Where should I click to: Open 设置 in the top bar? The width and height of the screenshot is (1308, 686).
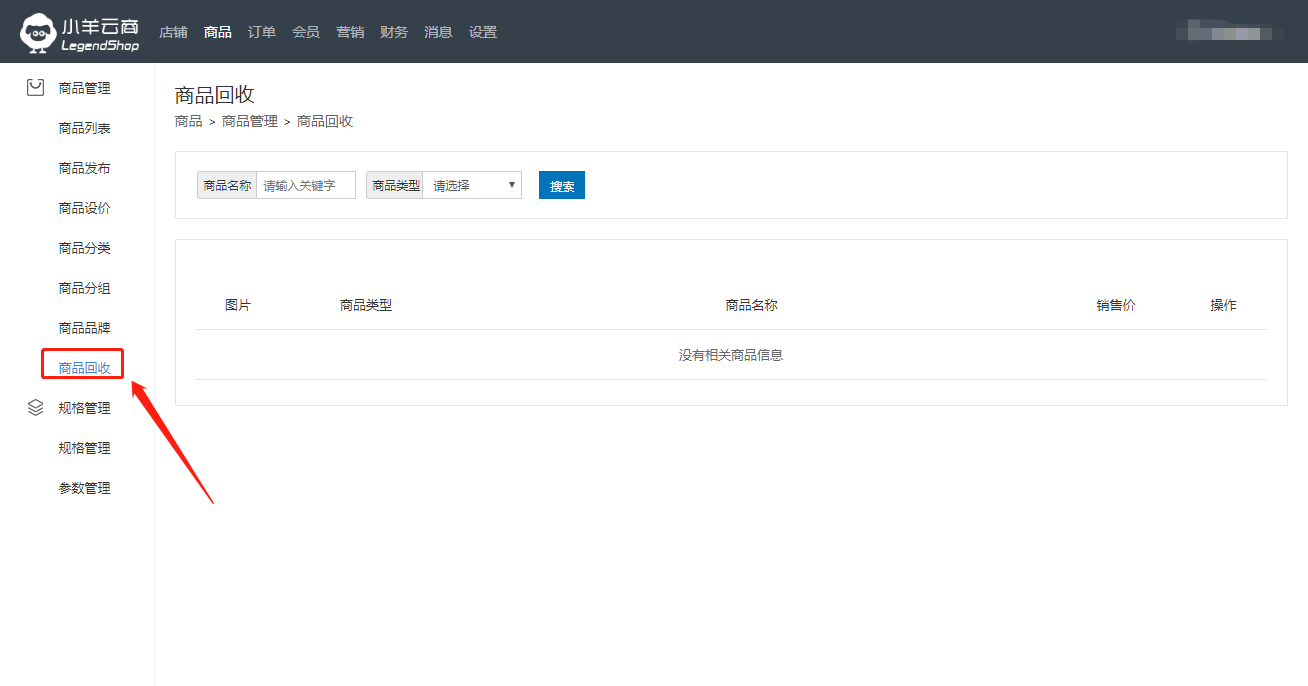click(483, 32)
